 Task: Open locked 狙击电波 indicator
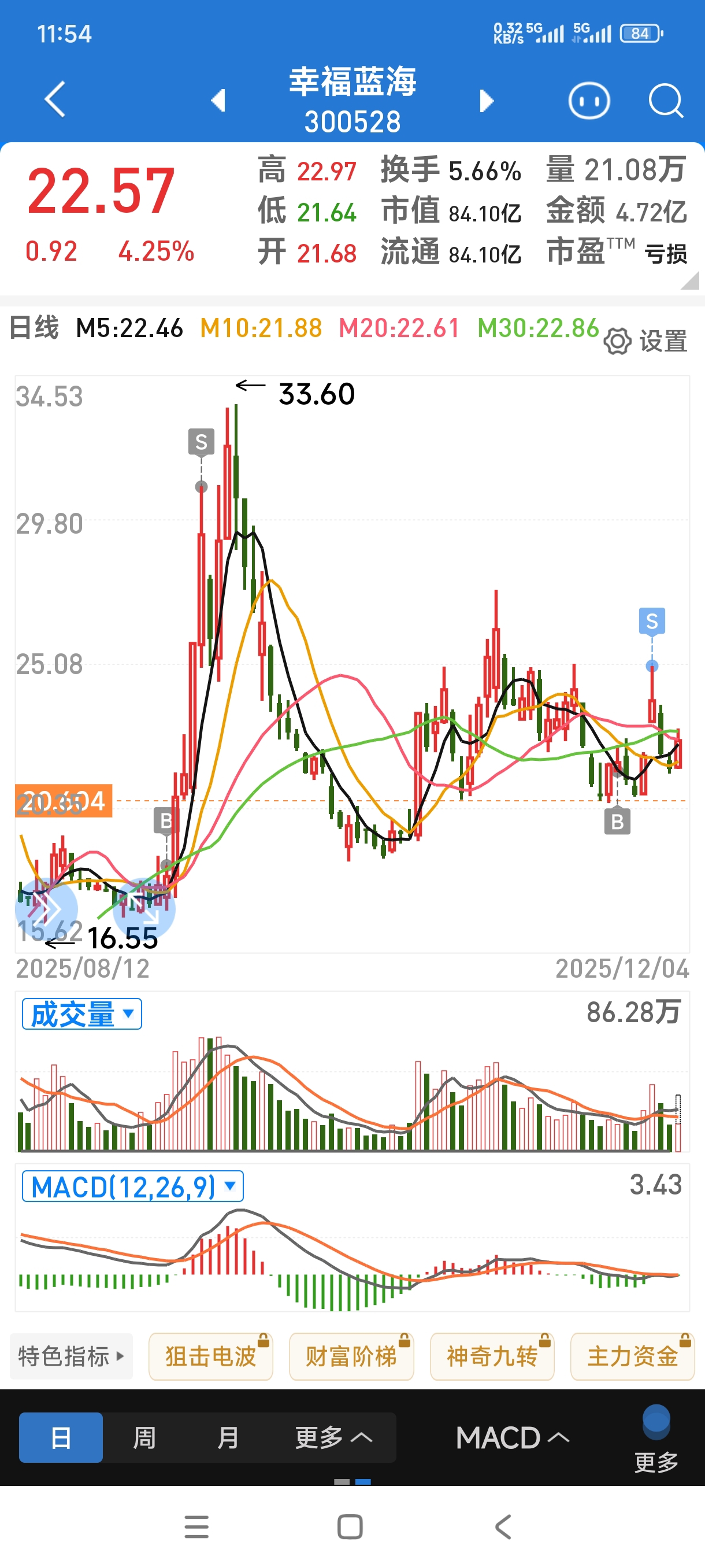pos(210,1356)
